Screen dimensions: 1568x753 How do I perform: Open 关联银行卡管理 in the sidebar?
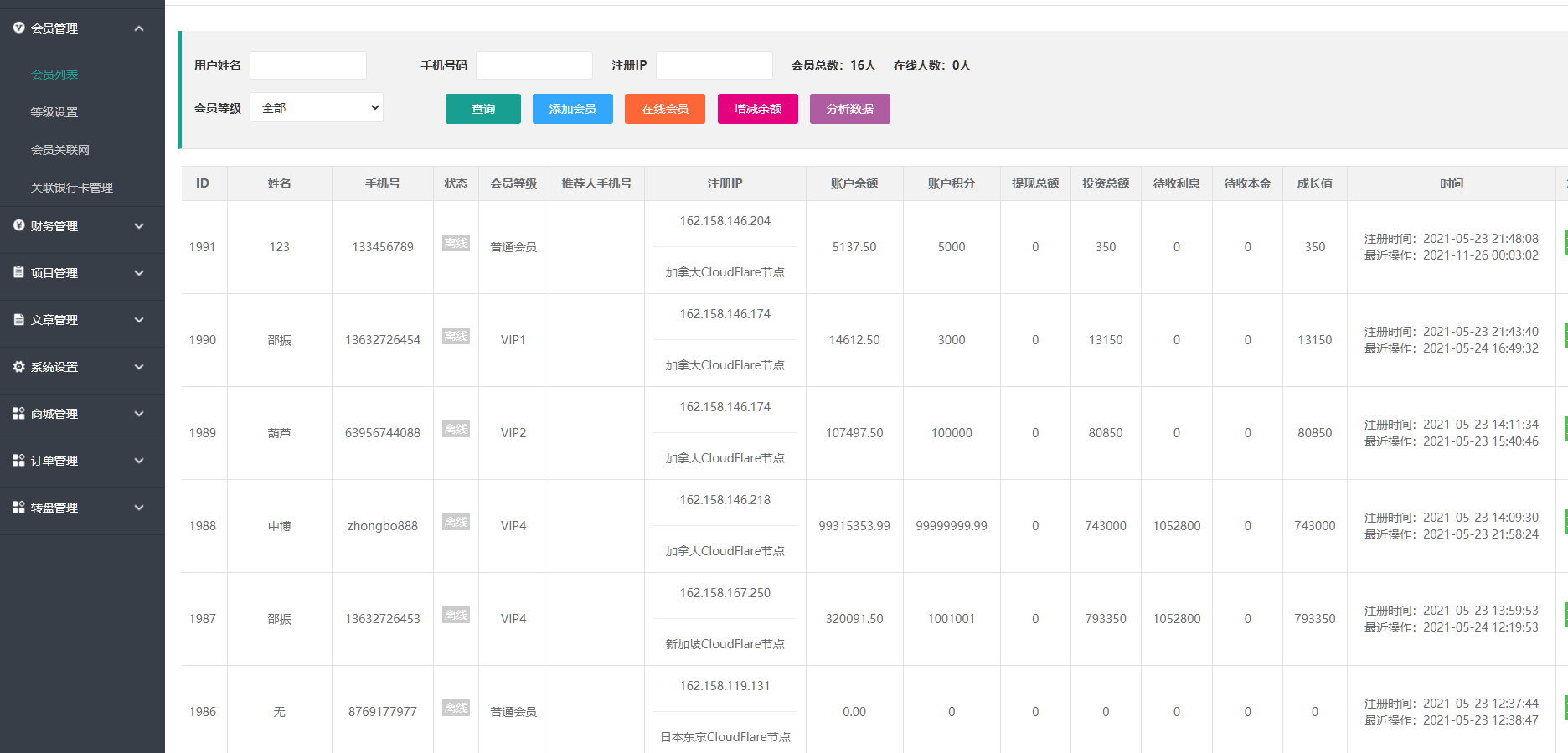[72, 188]
